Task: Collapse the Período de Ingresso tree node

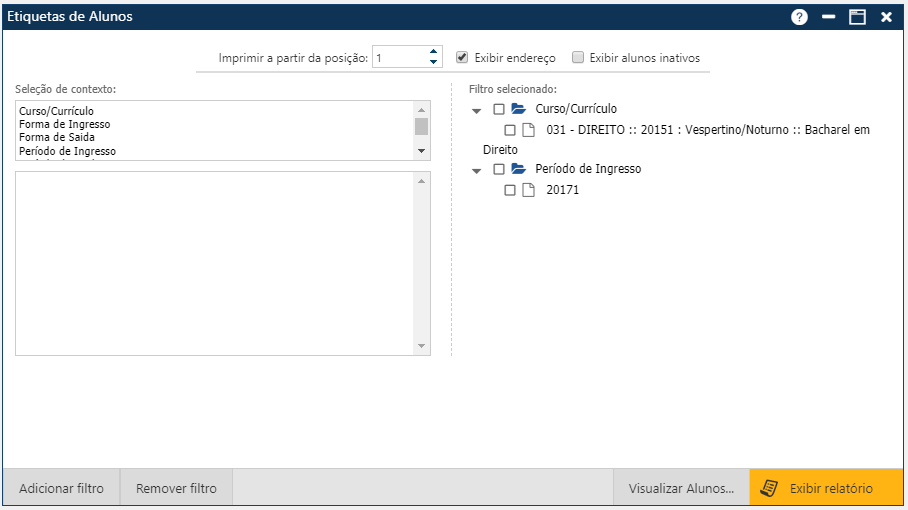Action: click(477, 170)
